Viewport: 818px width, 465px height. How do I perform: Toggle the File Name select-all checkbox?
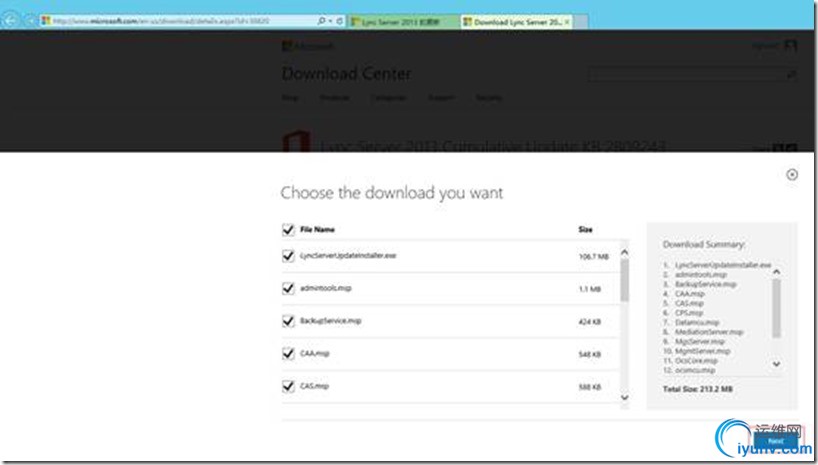pyautogui.click(x=288, y=230)
